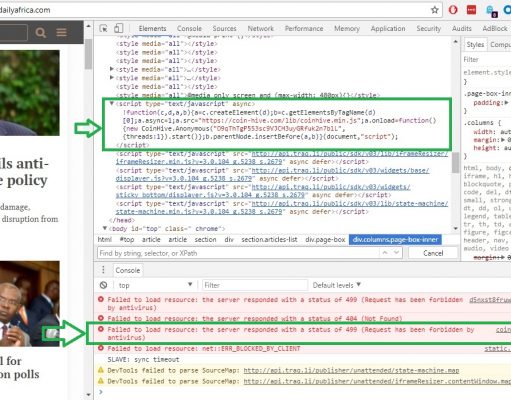511x400 pixels.
Task: Open the top article thumbnail image
Action: [30, 93]
